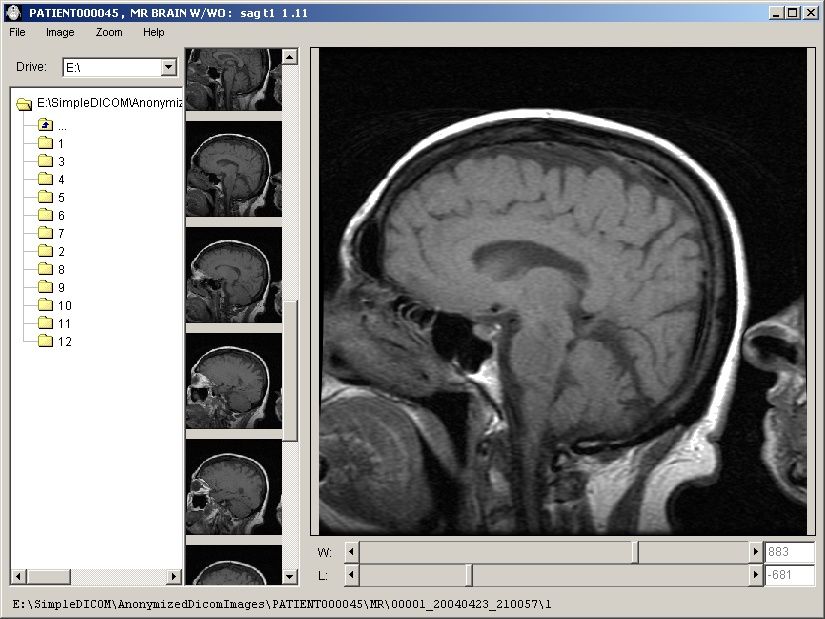Click the L value field showing -681

(x=789, y=575)
